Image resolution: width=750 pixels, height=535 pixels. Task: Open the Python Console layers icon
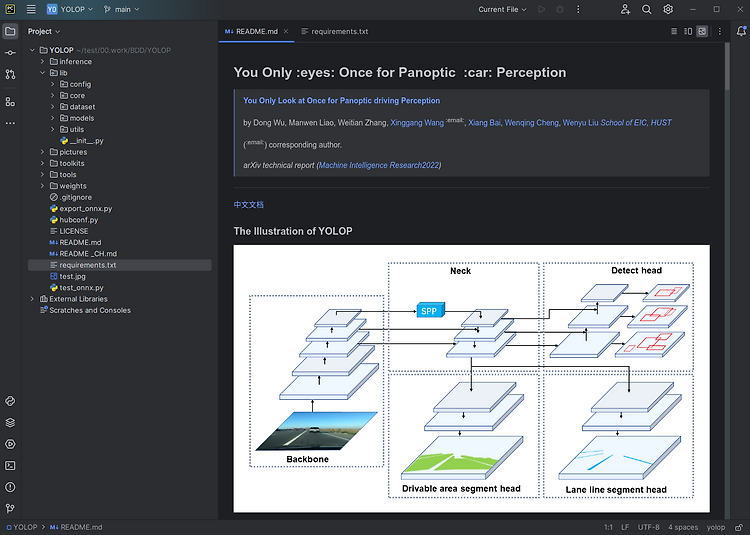tap(10, 423)
